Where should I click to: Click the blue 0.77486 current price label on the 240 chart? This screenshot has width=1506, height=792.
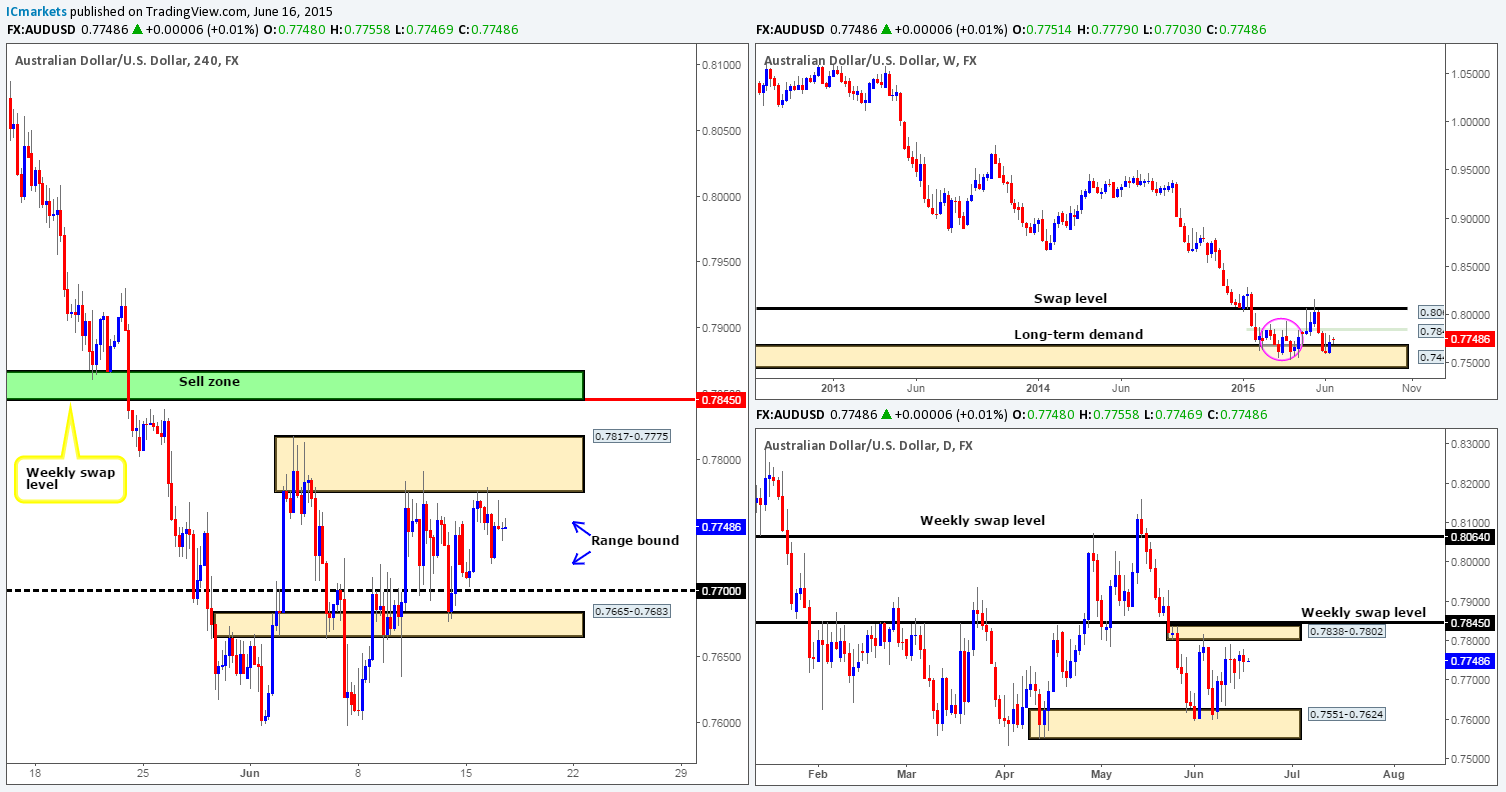pyautogui.click(x=721, y=527)
